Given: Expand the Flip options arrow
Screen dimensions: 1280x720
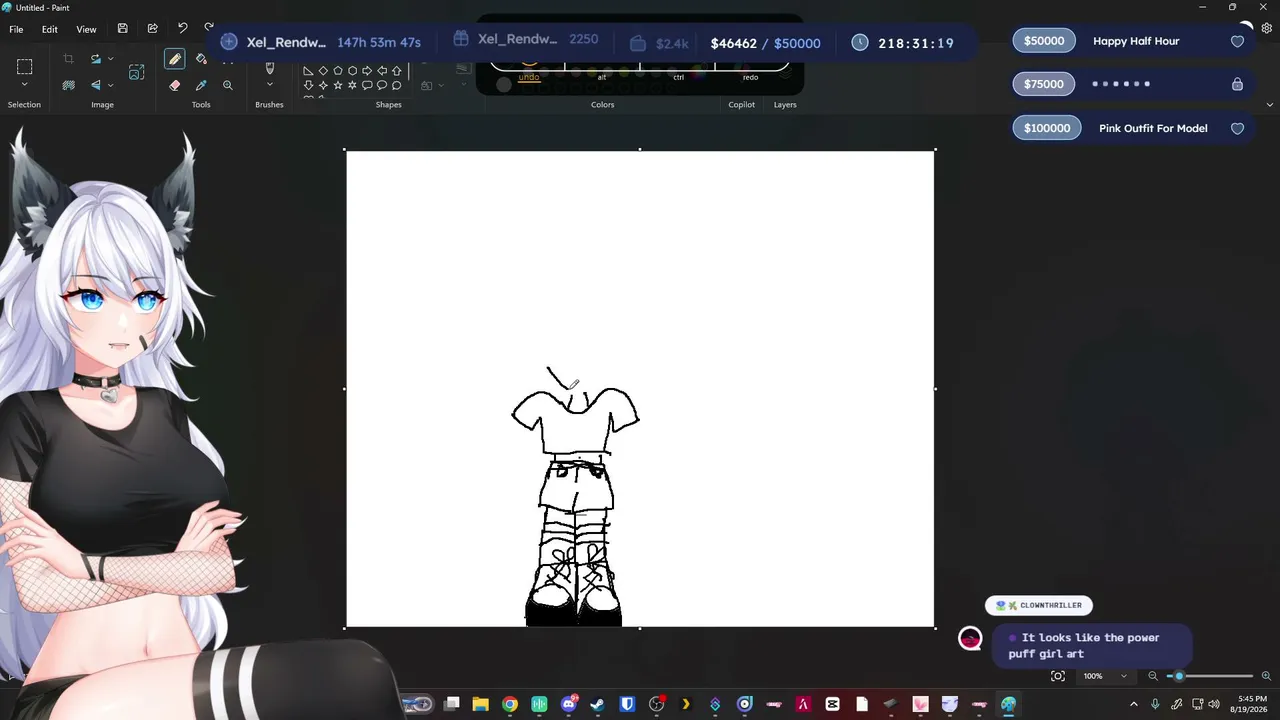Looking at the screenshot, I should (110, 85).
